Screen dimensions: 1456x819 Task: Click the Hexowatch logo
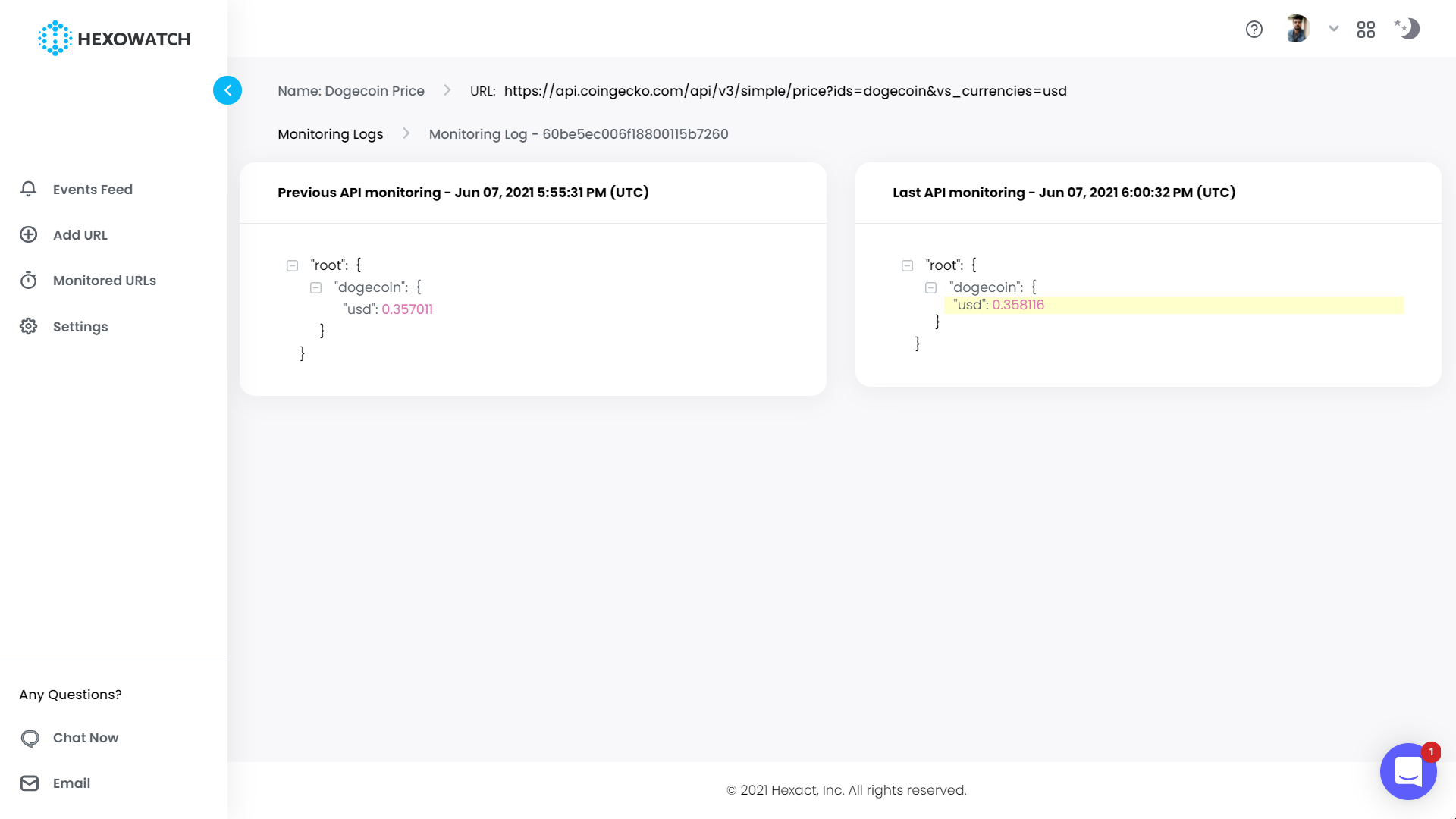(114, 39)
